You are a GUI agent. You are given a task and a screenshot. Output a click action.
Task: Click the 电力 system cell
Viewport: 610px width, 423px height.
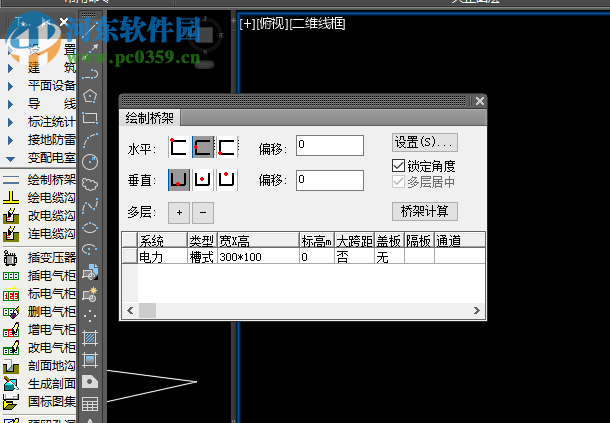tap(162, 257)
